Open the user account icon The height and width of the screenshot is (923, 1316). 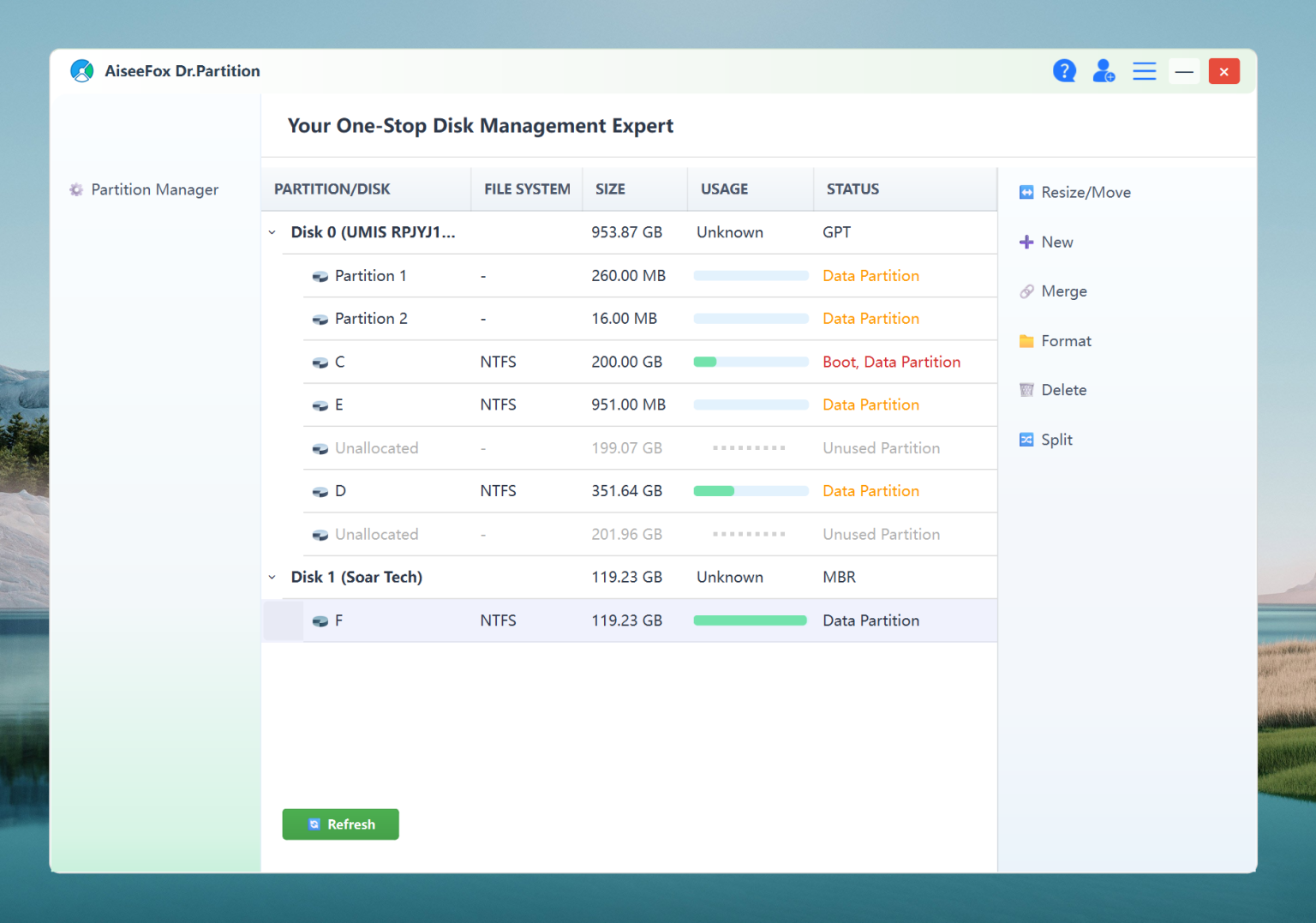click(x=1104, y=71)
